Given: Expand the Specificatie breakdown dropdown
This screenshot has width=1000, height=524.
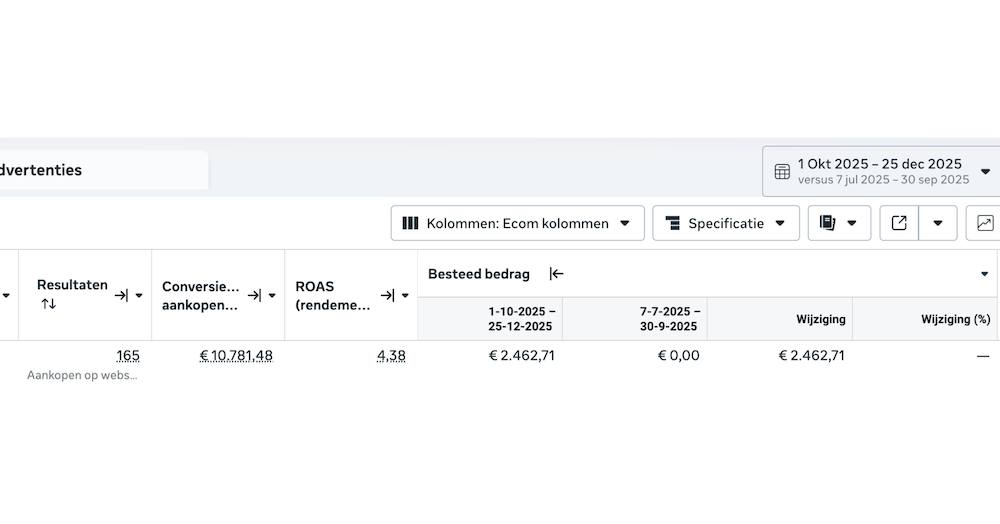Looking at the screenshot, I should tap(725, 223).
